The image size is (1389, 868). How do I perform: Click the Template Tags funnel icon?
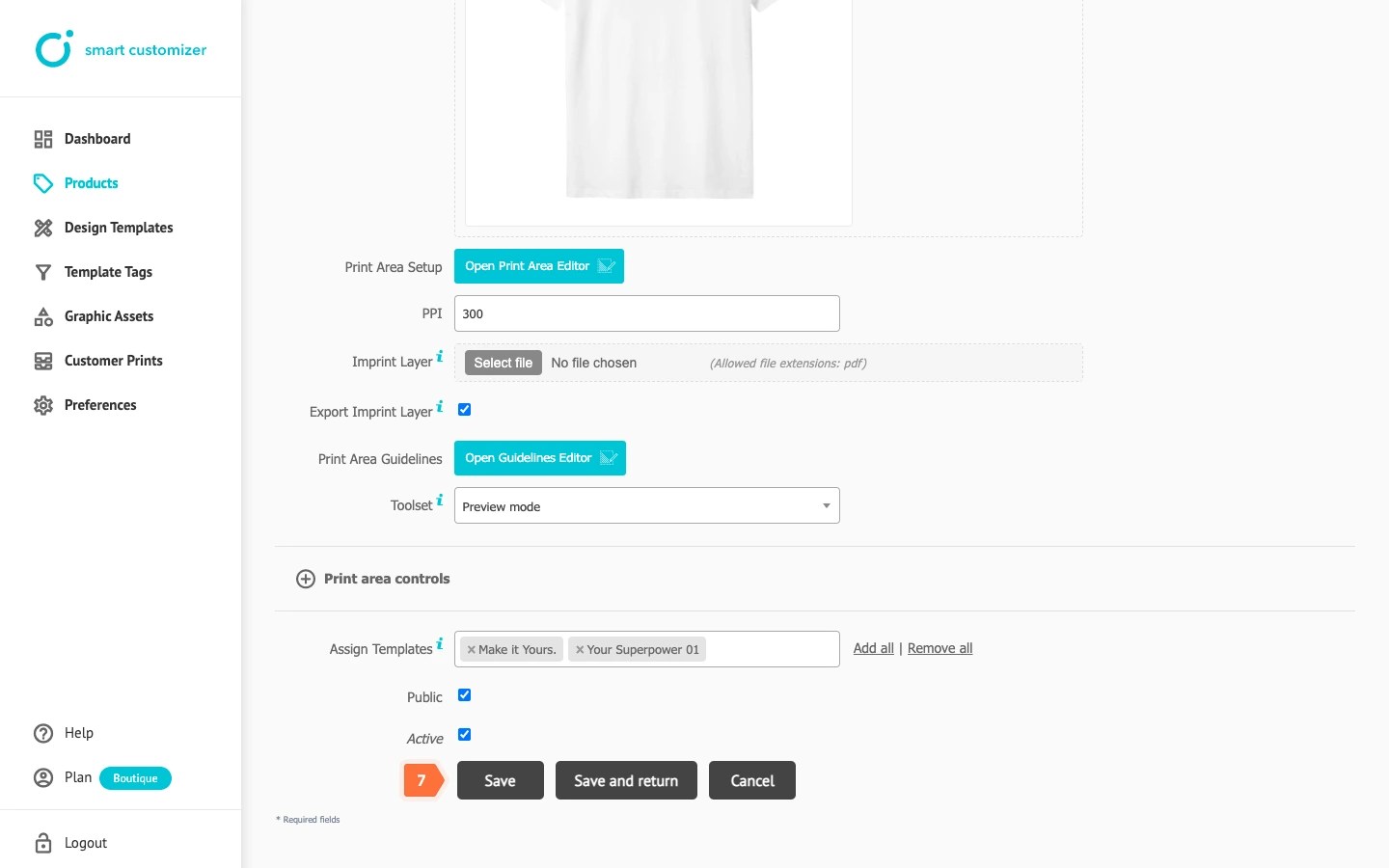tap(42, 272)
